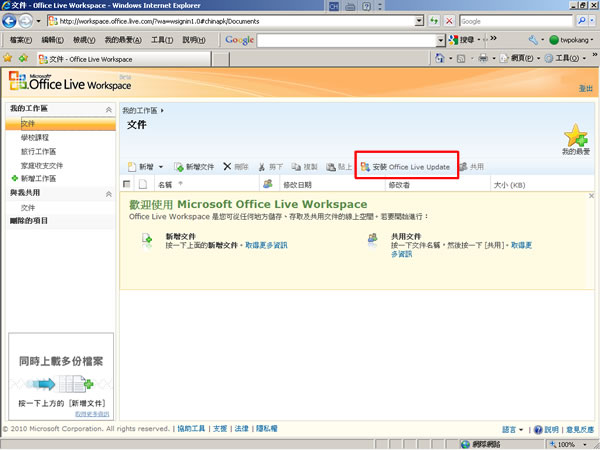Click the 刪除 X toolbar icon
600x450 pixels.
227,166
